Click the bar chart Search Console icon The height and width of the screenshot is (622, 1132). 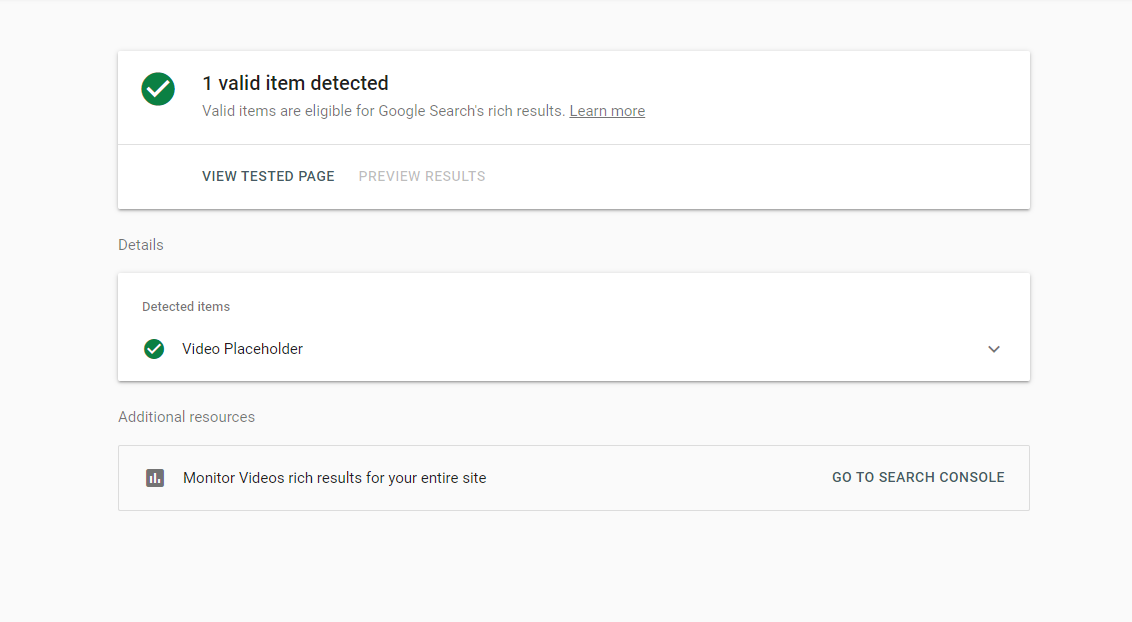click(x=155, y=478)
